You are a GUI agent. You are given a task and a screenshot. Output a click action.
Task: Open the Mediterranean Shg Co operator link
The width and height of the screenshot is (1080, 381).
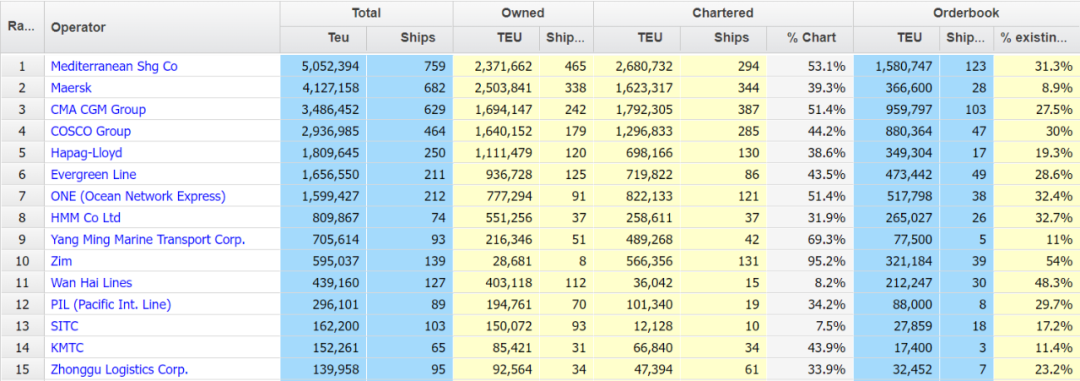point(114,66)
